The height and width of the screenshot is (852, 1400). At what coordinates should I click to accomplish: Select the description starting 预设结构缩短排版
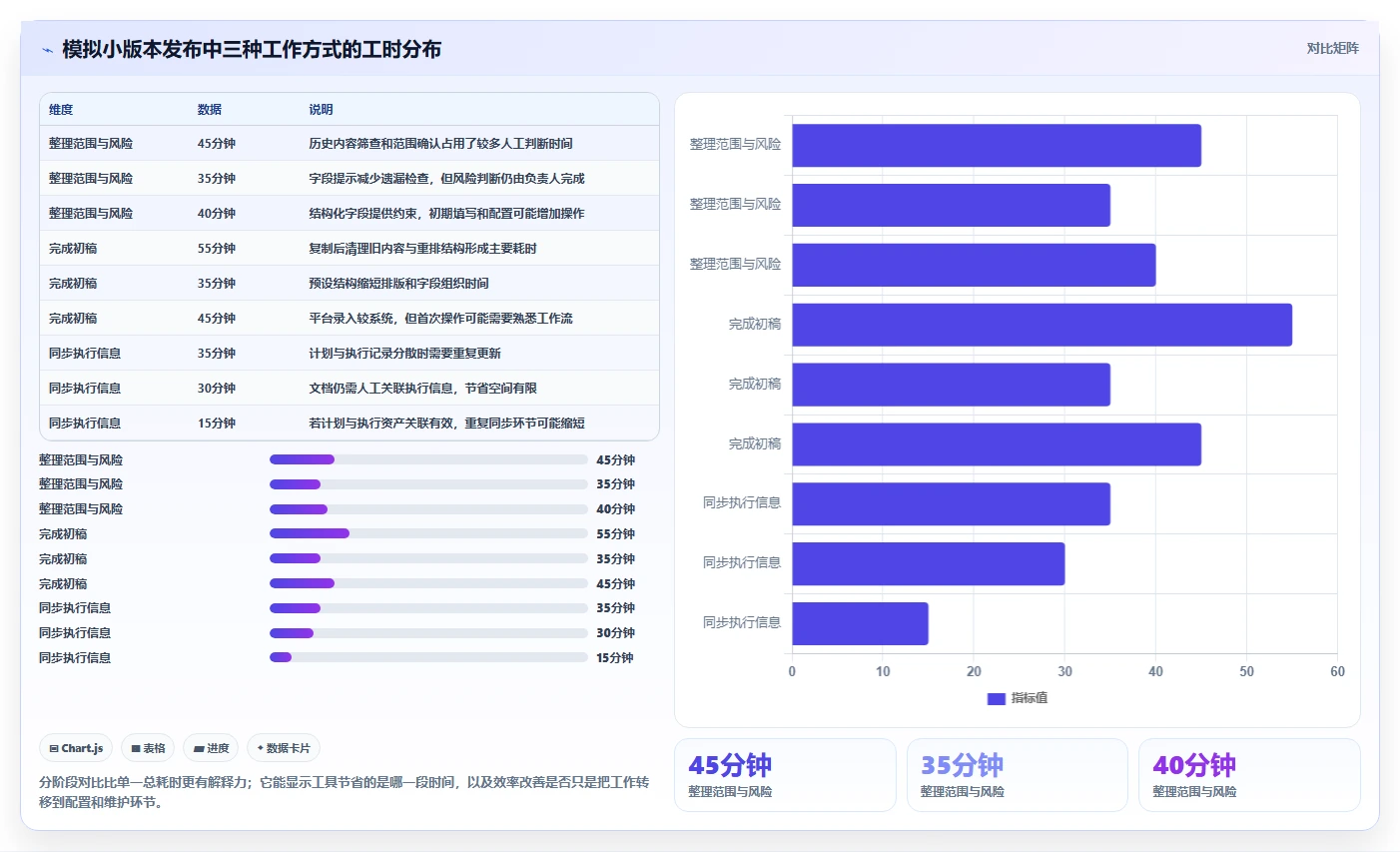(x=398, y=284)
